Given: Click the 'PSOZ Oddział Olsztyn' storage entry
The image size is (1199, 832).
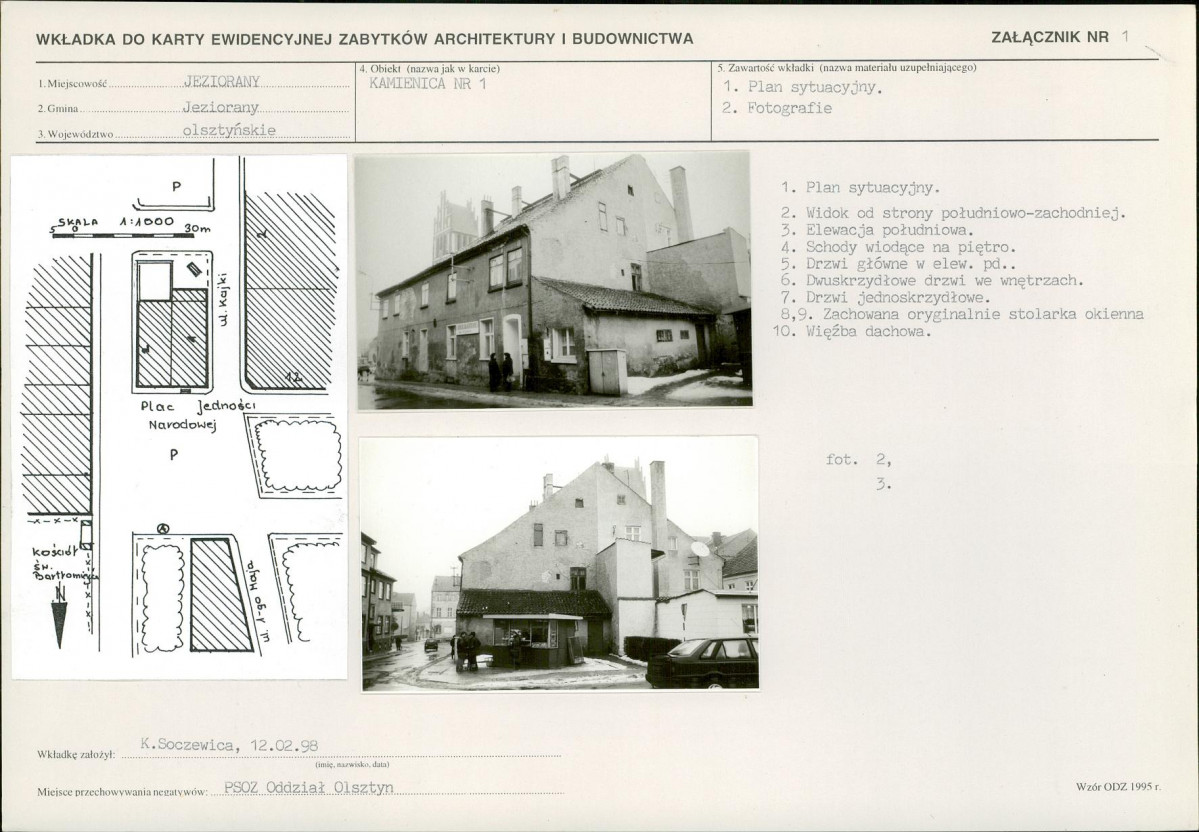Looking at the screenshot, I should [x=309, y=788].
